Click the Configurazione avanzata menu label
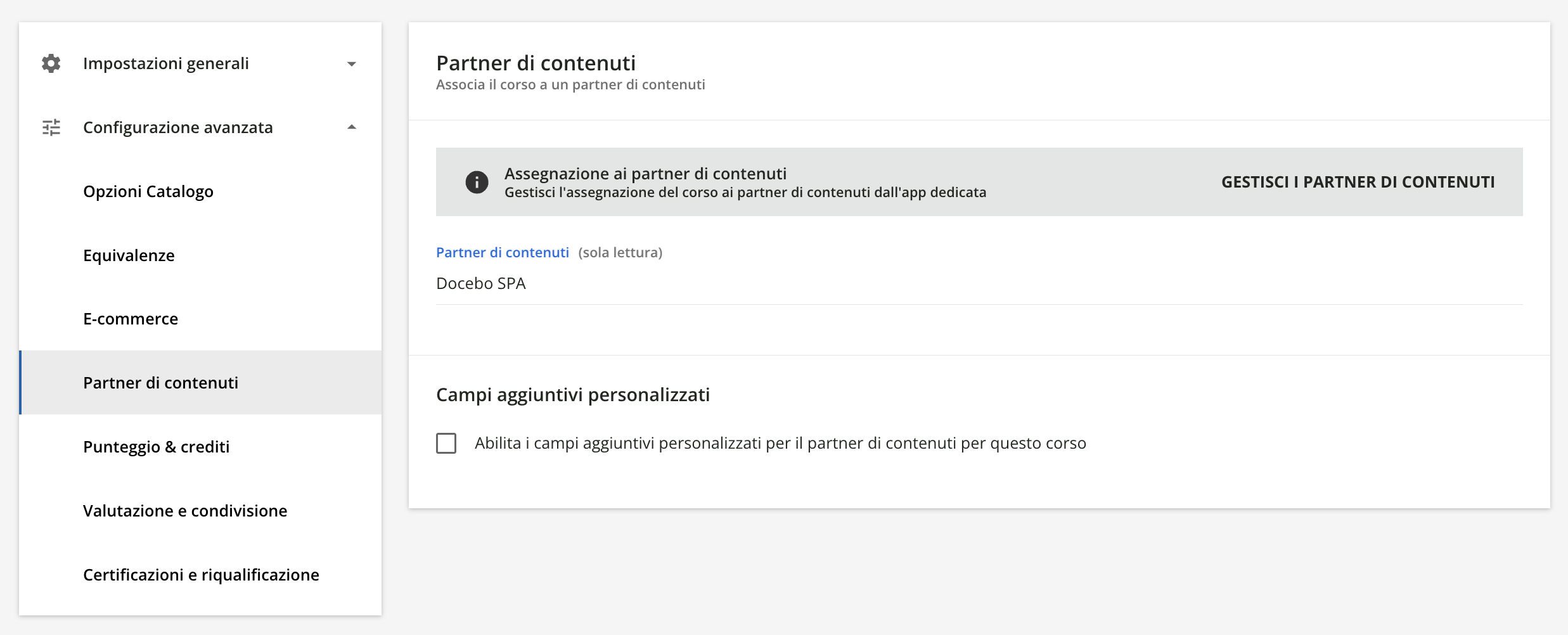This screenshot has width=1568, height=635. pyautogui.click(x=178, y=127)
